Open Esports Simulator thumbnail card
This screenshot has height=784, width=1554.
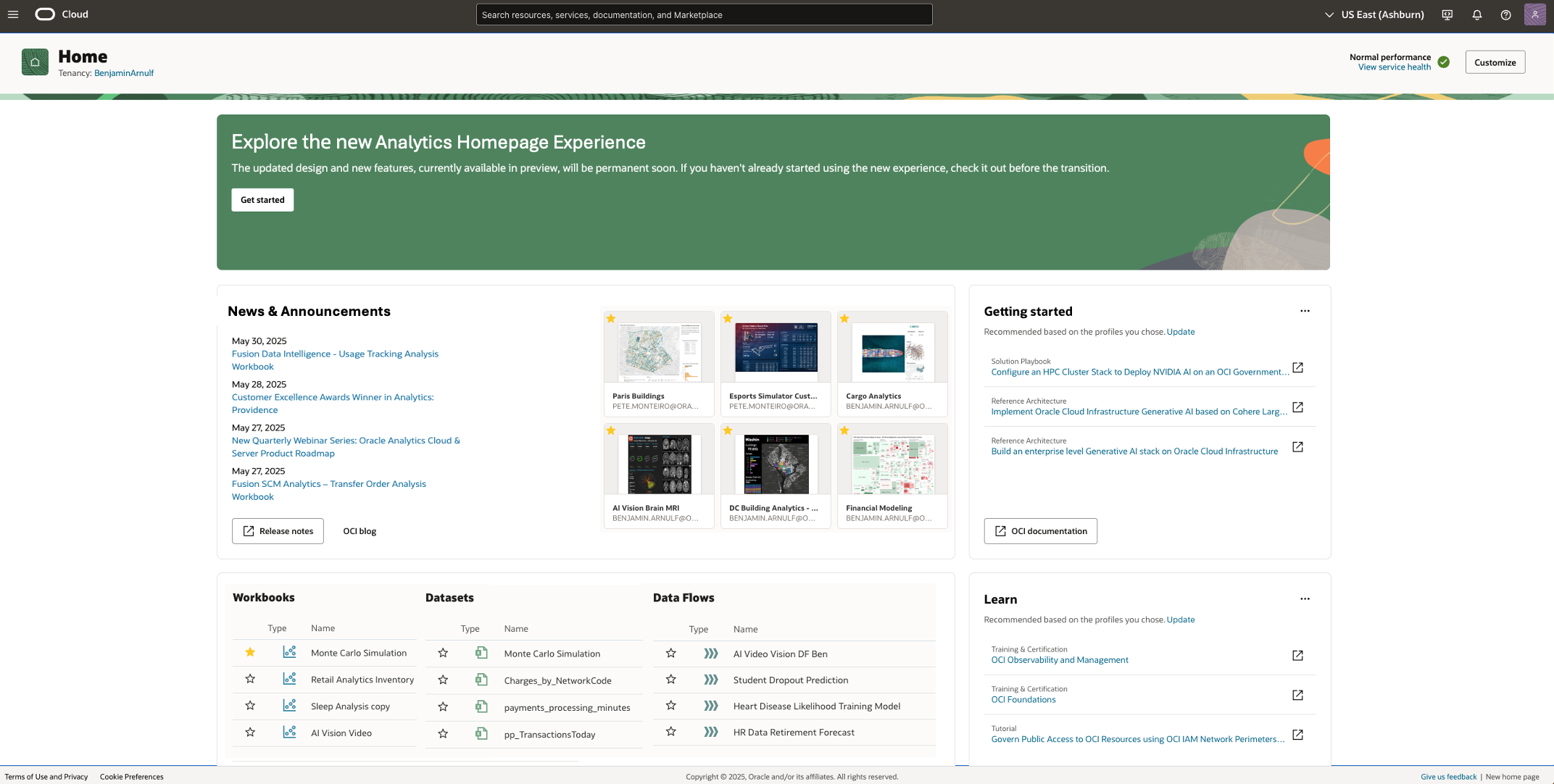click(x=776, y=364)
